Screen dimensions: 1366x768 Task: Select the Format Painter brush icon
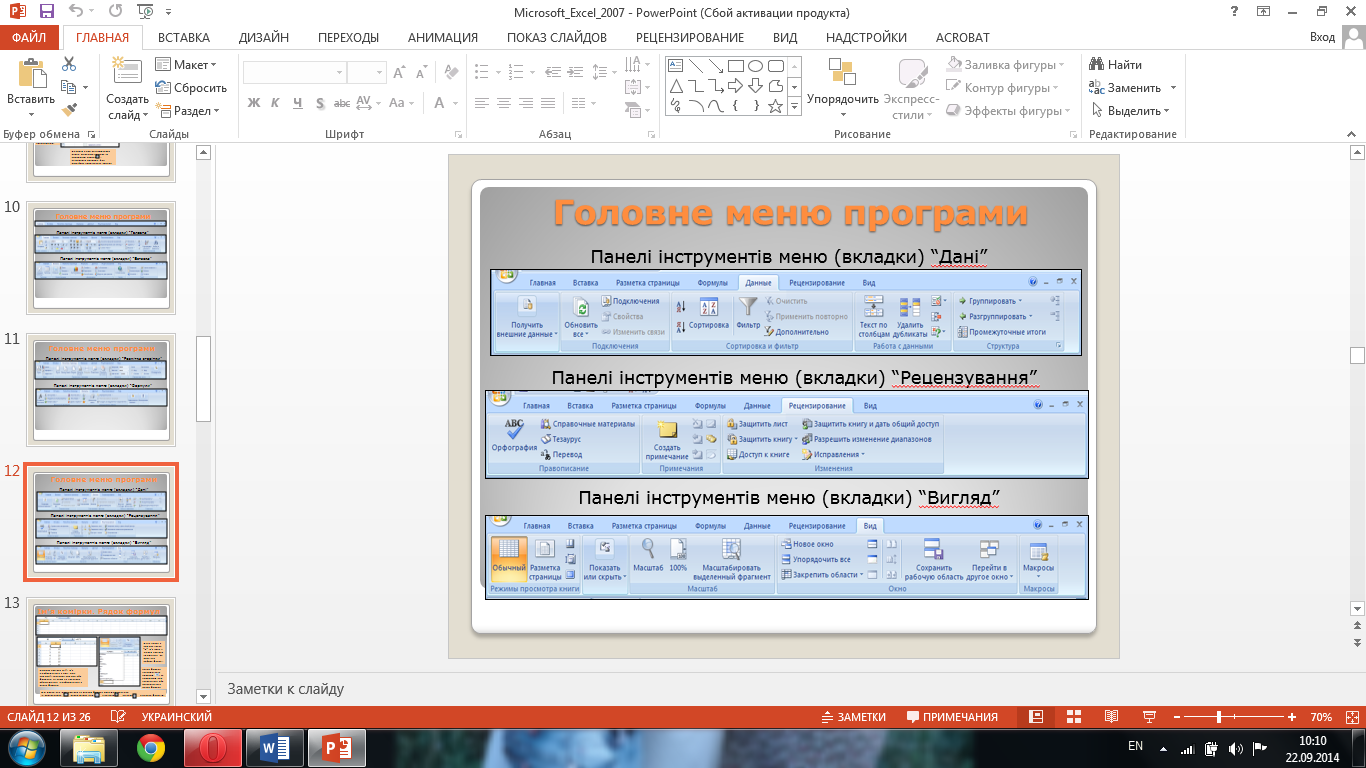click(69, 110)
